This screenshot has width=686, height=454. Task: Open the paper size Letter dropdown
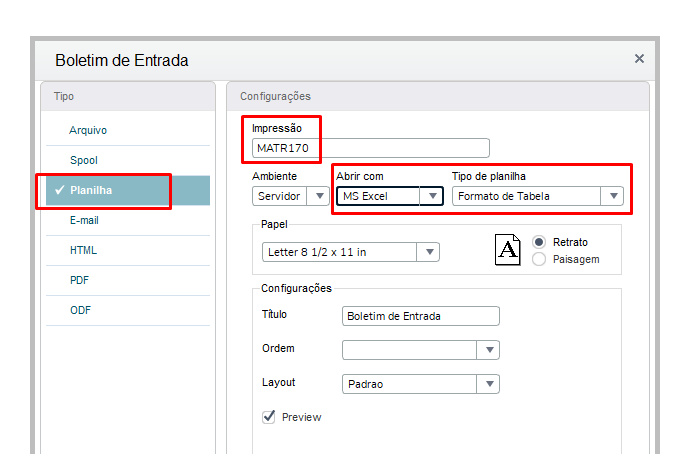coord(350,252)
